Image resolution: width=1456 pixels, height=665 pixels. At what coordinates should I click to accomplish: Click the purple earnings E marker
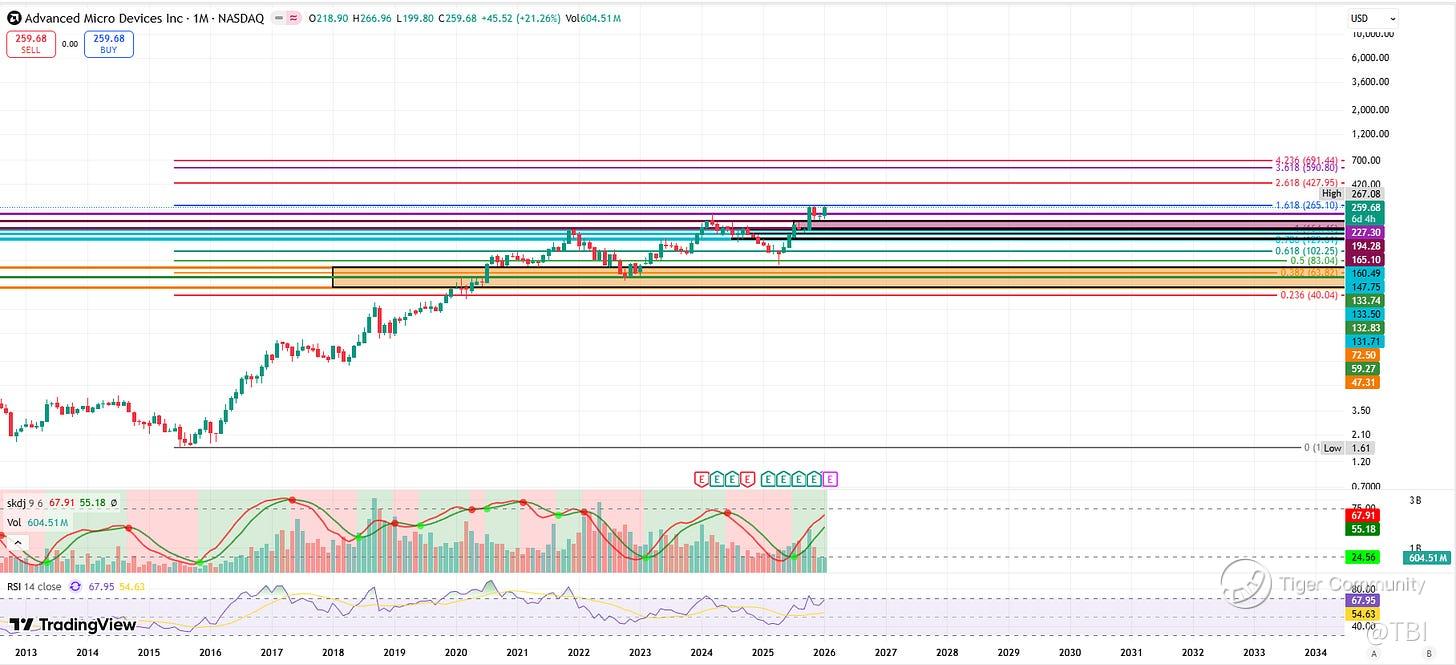(830, 479)
